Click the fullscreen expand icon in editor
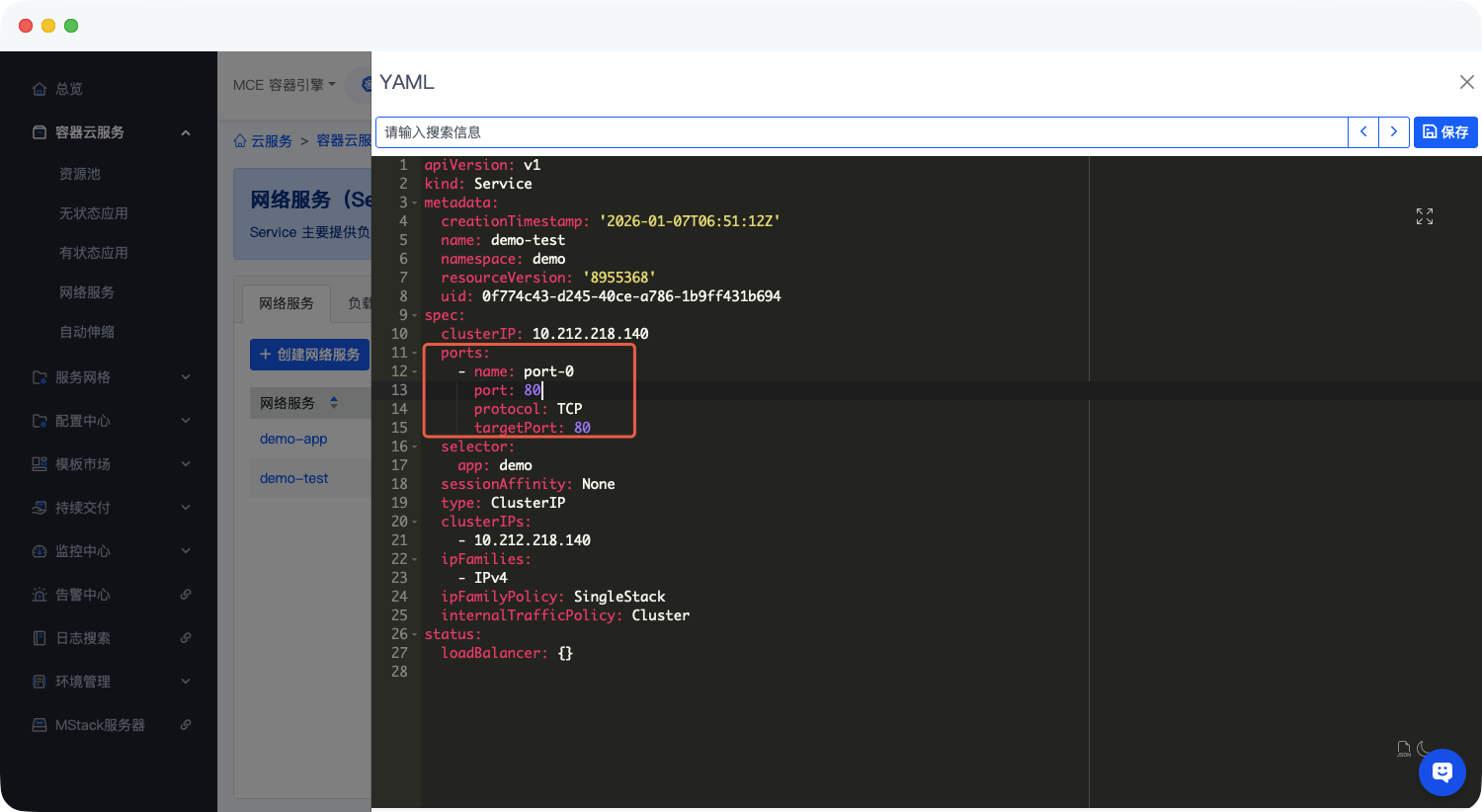The height and width of the screenshot is (812, 1482). 1424,216
